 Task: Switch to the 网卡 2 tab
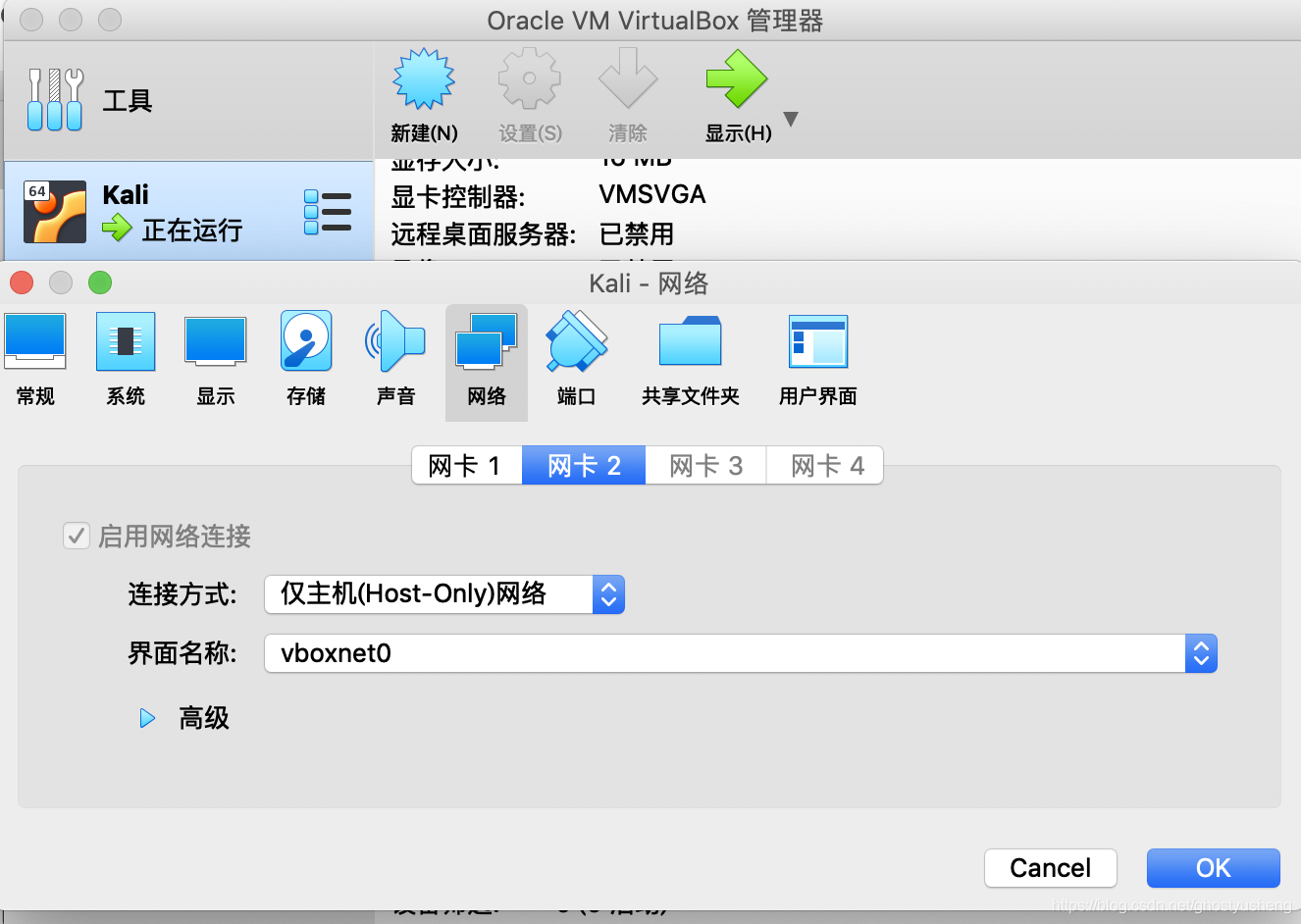coord(584,465)
